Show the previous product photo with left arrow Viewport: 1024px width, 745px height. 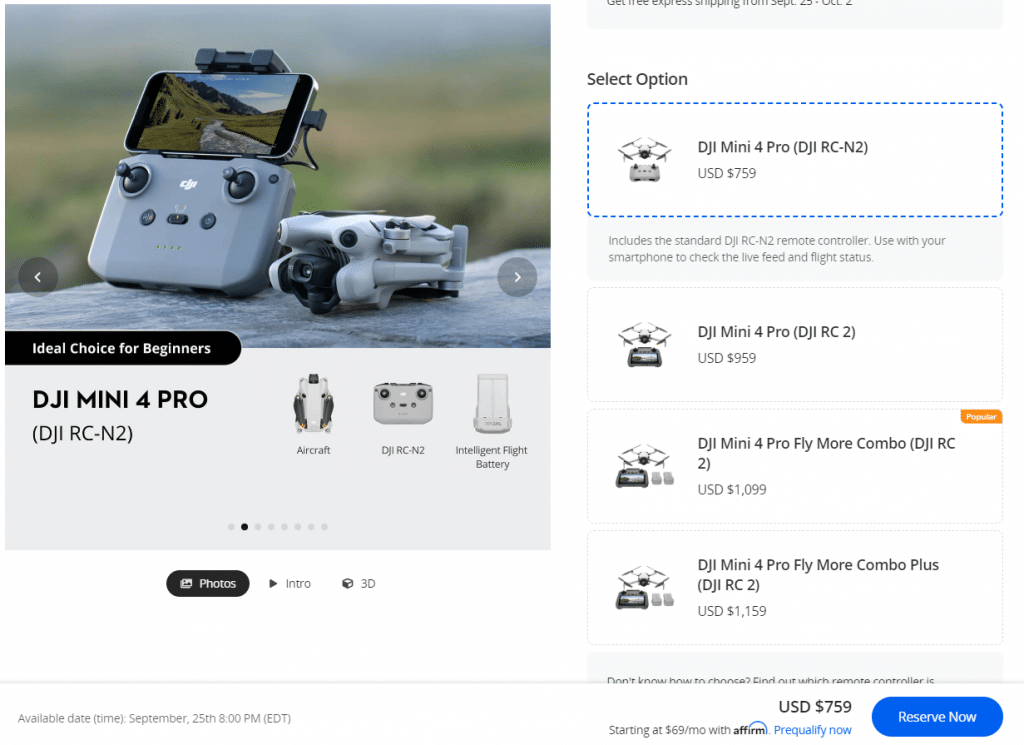[38, 277]
